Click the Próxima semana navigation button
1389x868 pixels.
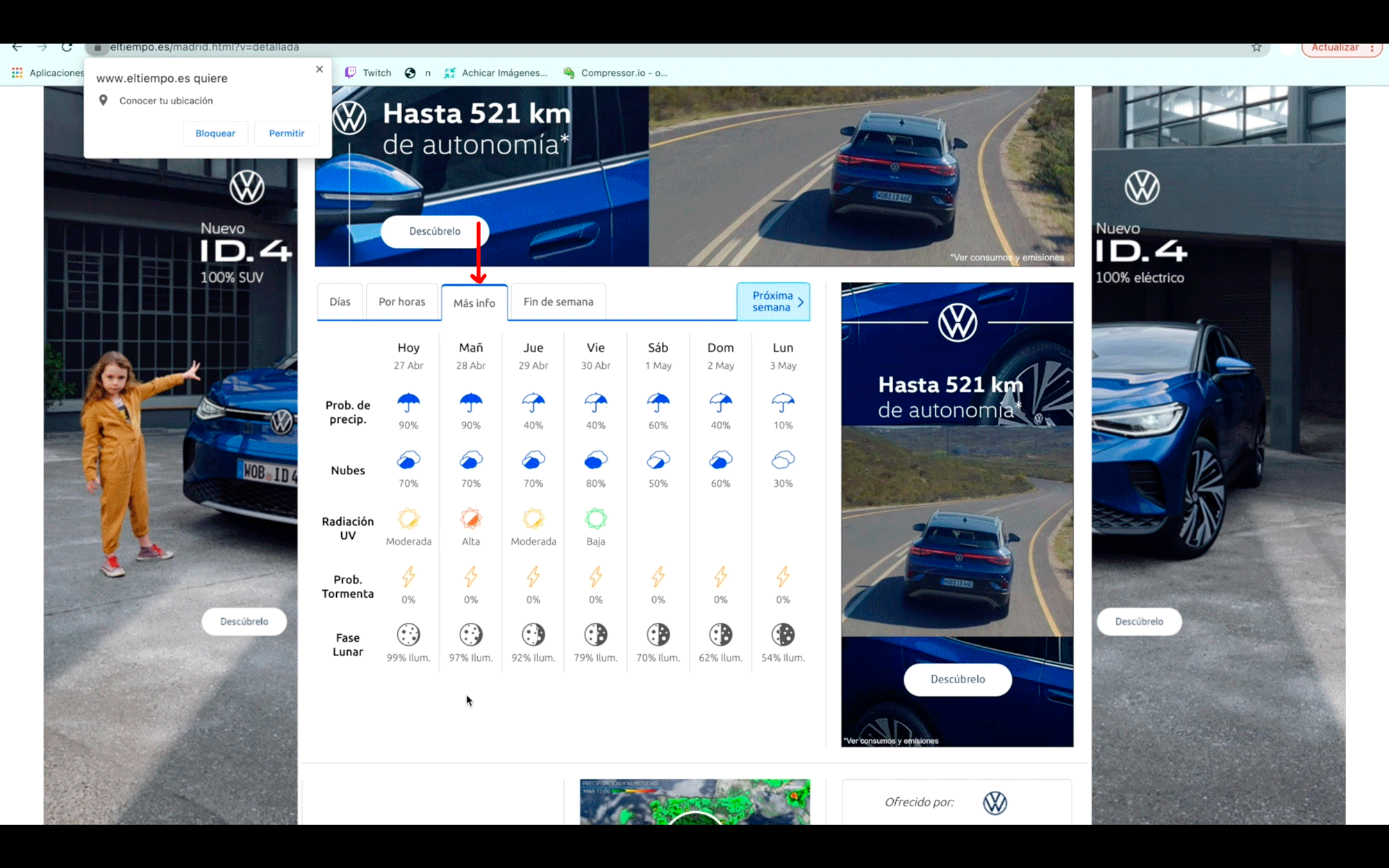775,301
